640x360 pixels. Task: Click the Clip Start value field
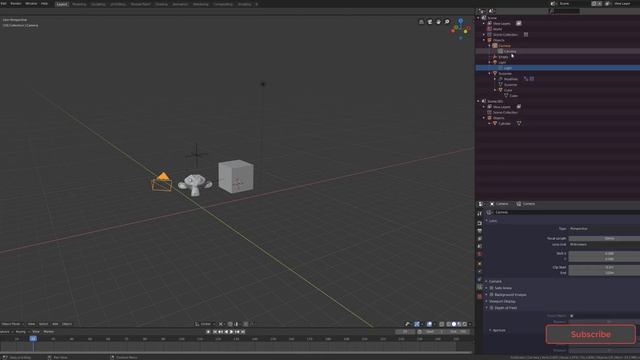[x=604, y=267]
